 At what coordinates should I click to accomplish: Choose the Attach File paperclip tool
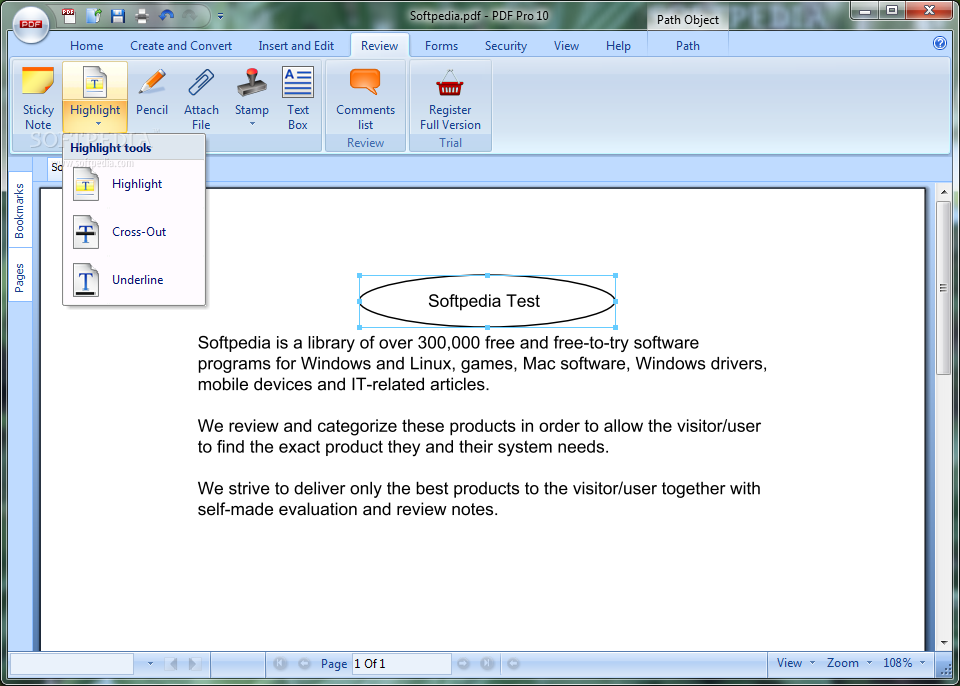[x=201, y=97]
